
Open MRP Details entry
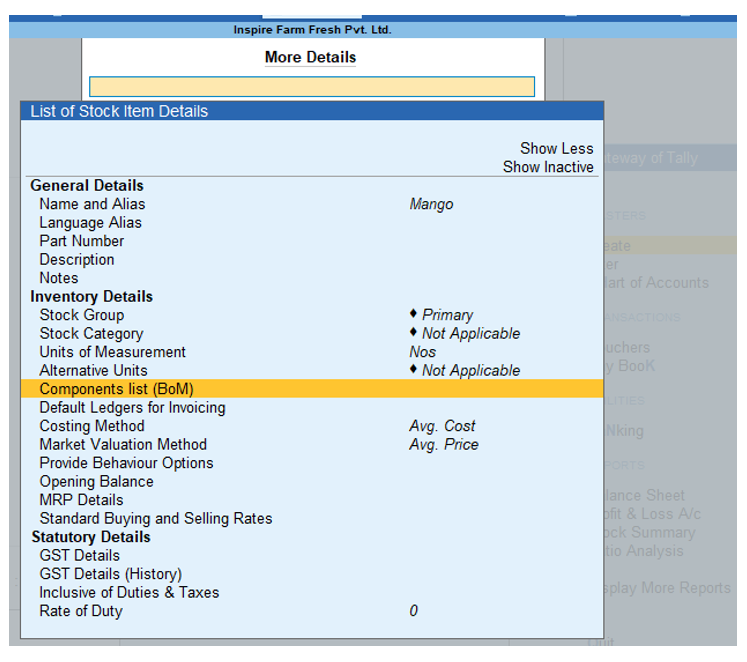(x=312, y=500)
